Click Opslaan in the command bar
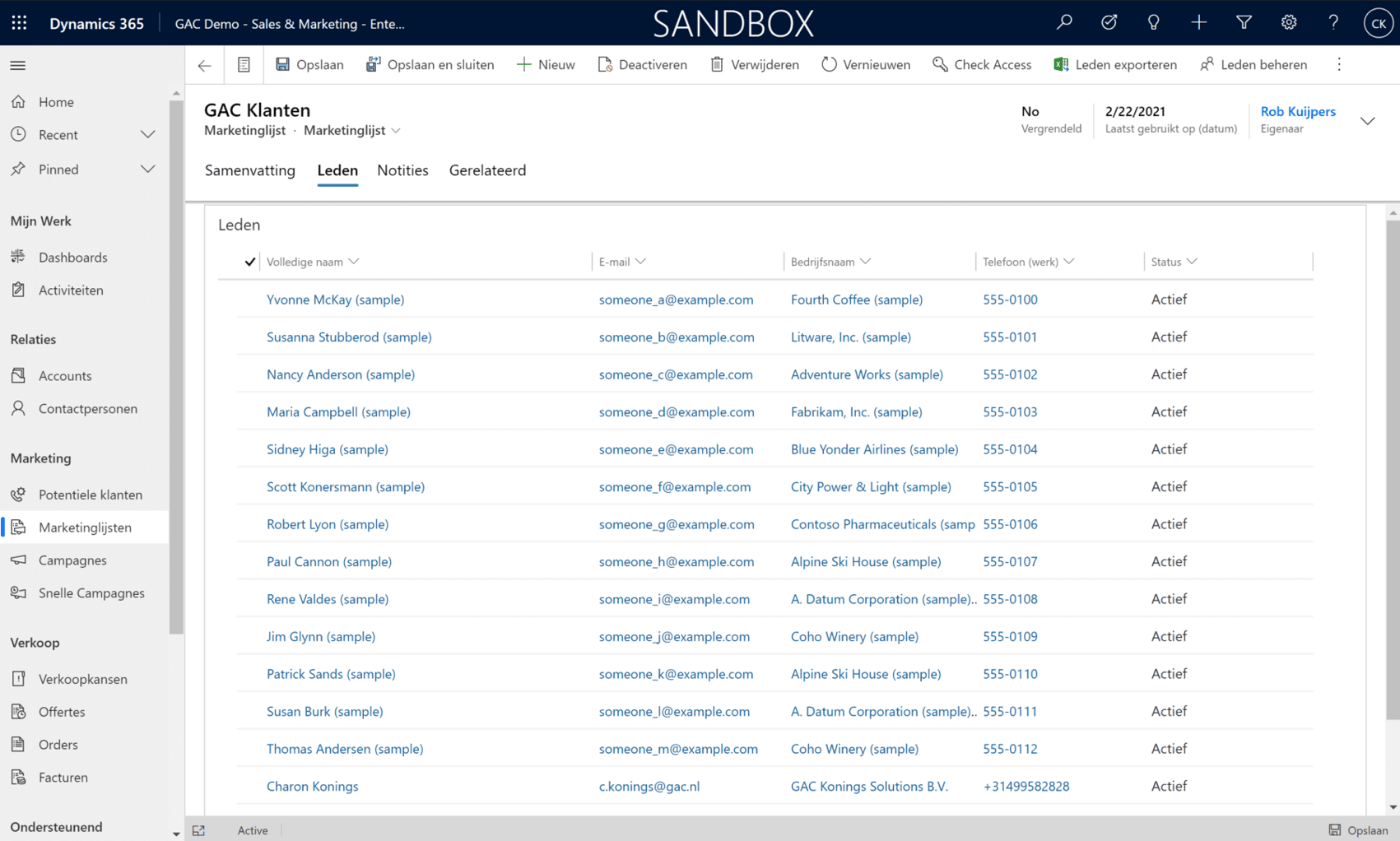 coord(309,64)
